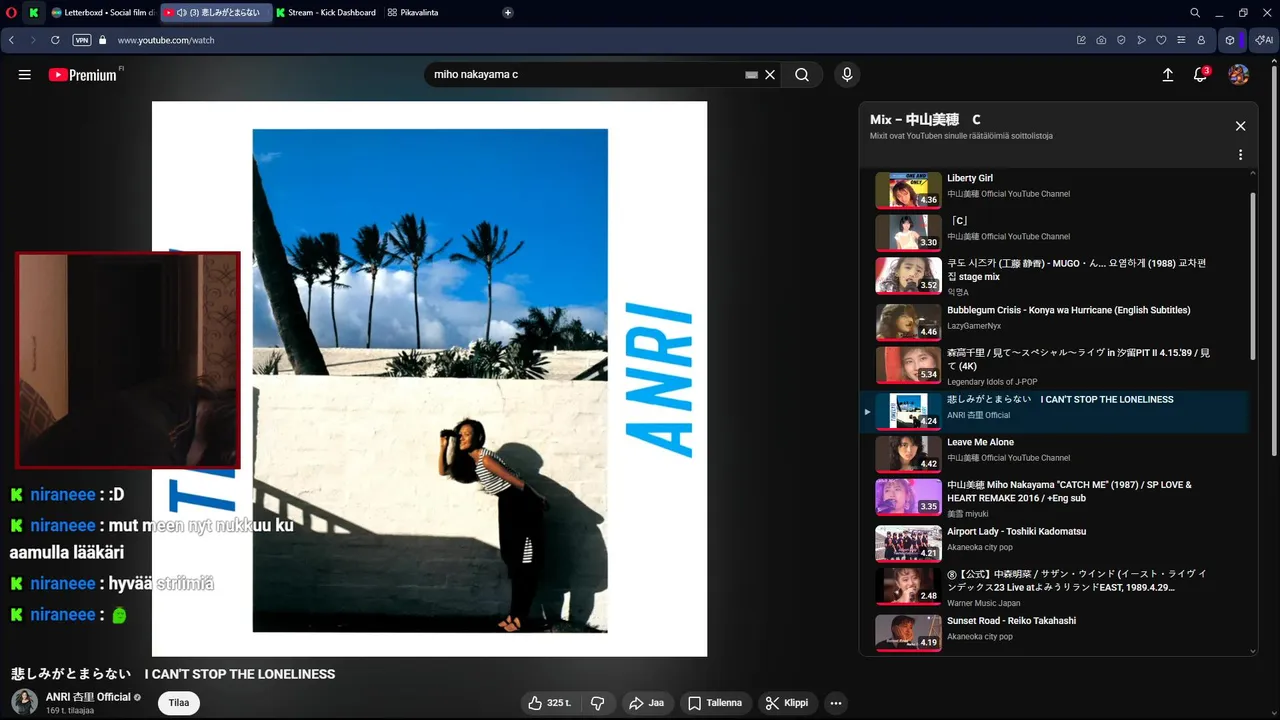Screen dimensions: 1280x720
Task: Play Miho Nakayama 'CATCH ME' (1987) video
Action: click(1055, 498)
